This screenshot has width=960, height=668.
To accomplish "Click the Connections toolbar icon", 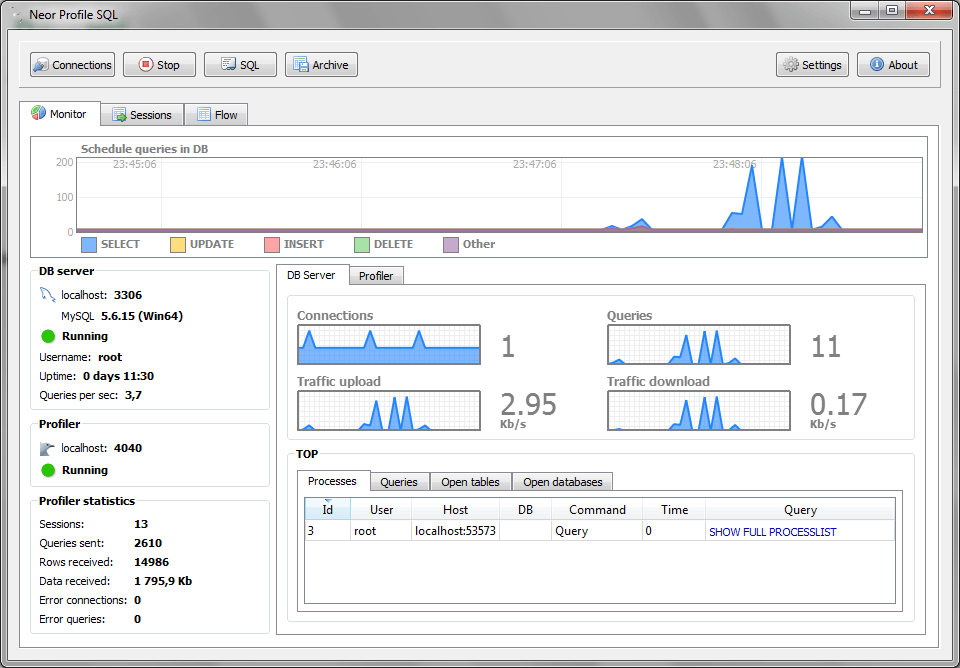I will (x=41, y=65).
